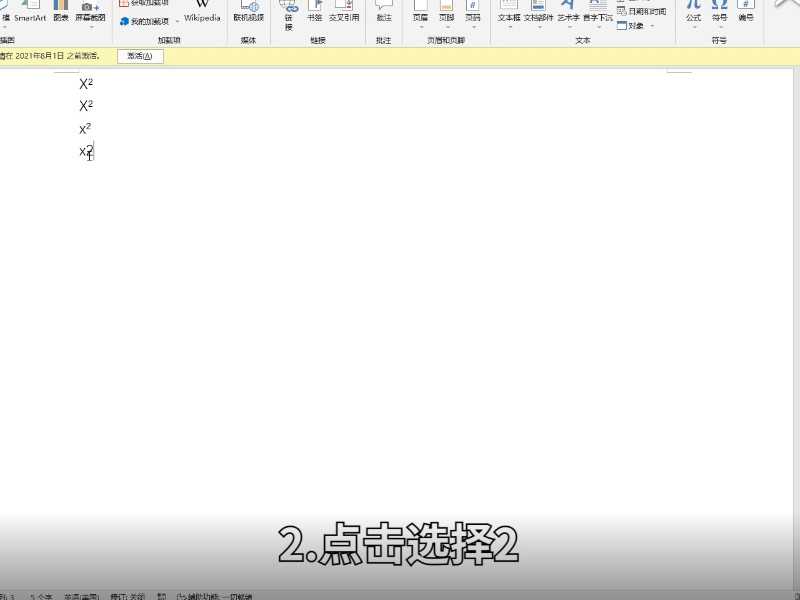Insert a hyperlink (链接)
This screenshot has width=800, height=600.
(289, 12)
